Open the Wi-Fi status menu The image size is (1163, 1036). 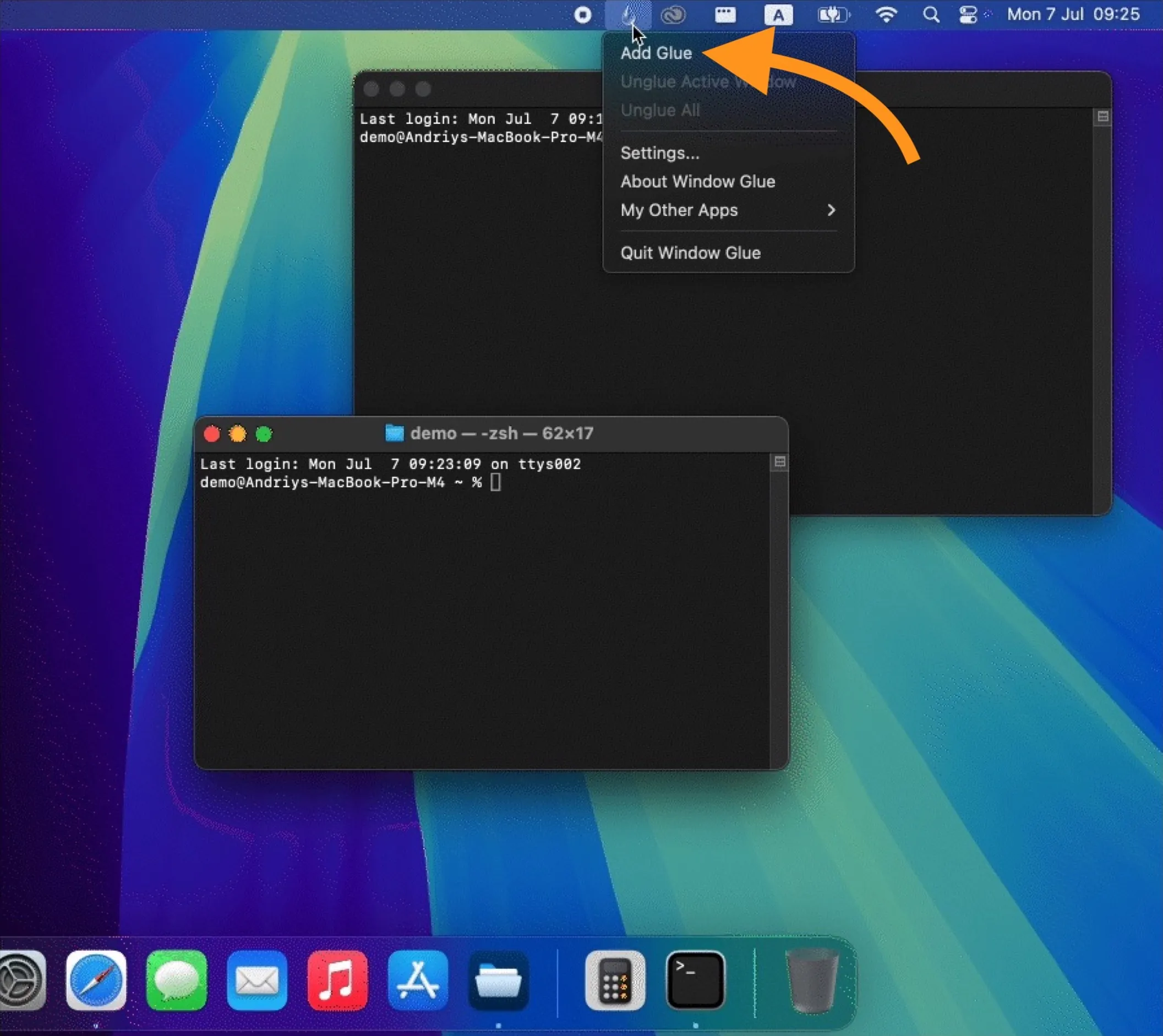click(886, 15)
